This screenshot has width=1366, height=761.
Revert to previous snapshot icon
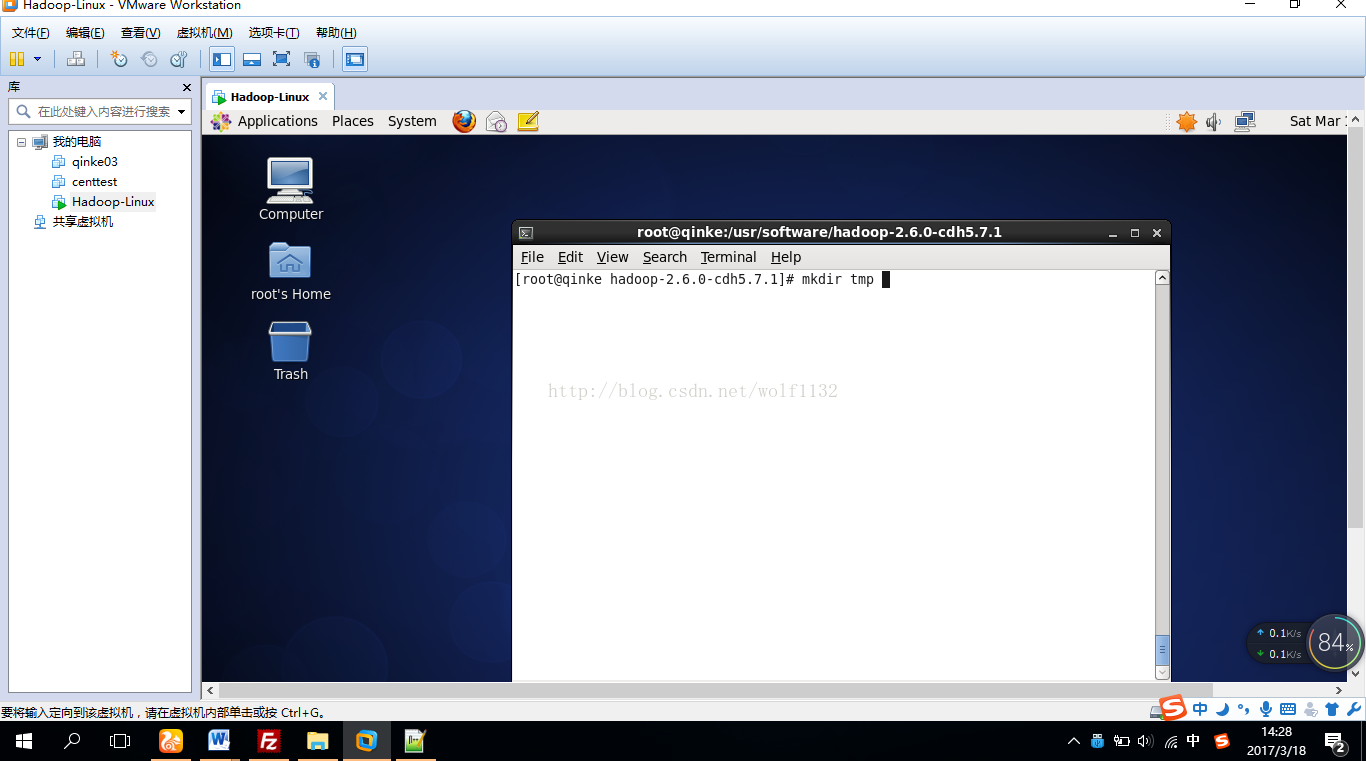click(x=149, y=59)
